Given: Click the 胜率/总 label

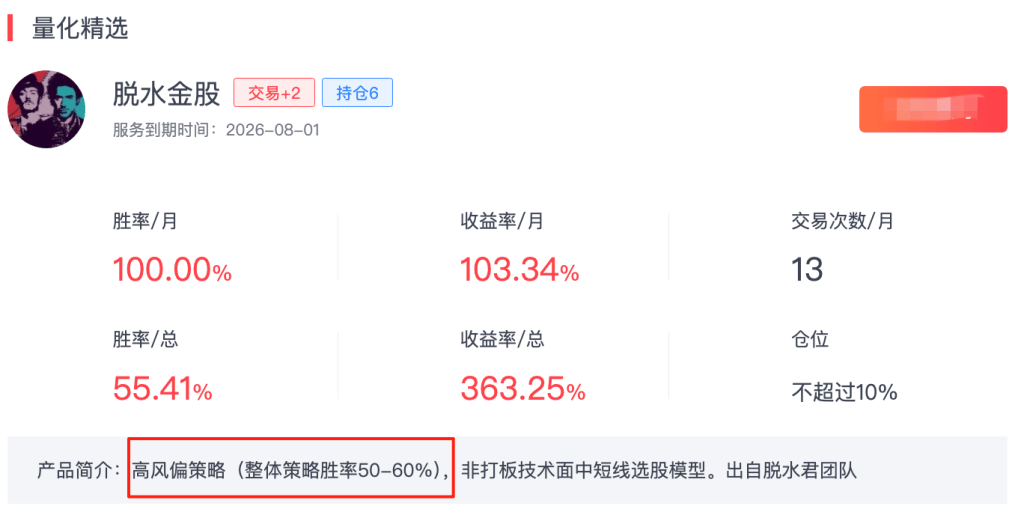Looking at the screenshot, I should (145, 339).
